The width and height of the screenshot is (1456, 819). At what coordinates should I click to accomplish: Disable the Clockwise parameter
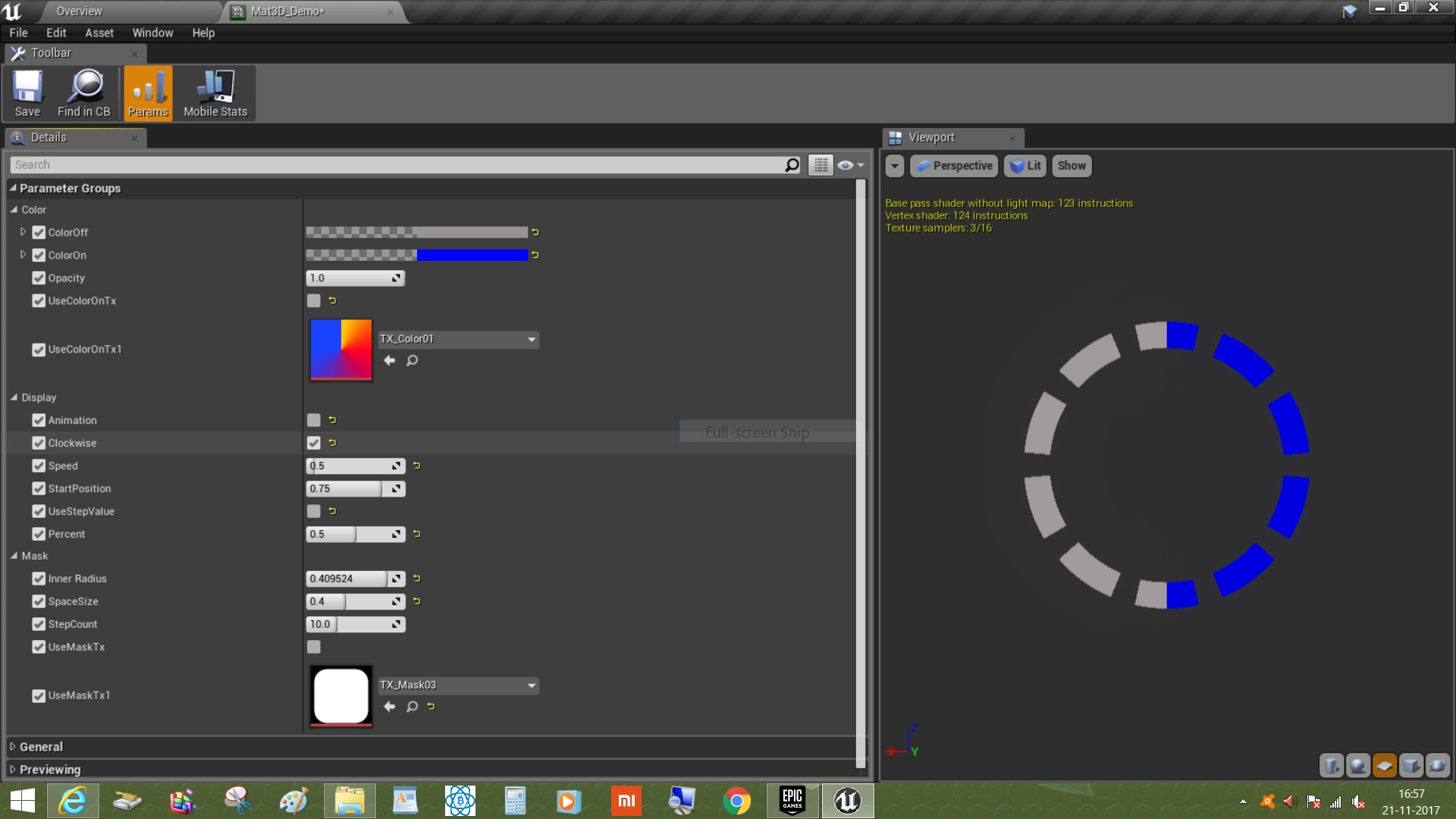click(314, 443)
